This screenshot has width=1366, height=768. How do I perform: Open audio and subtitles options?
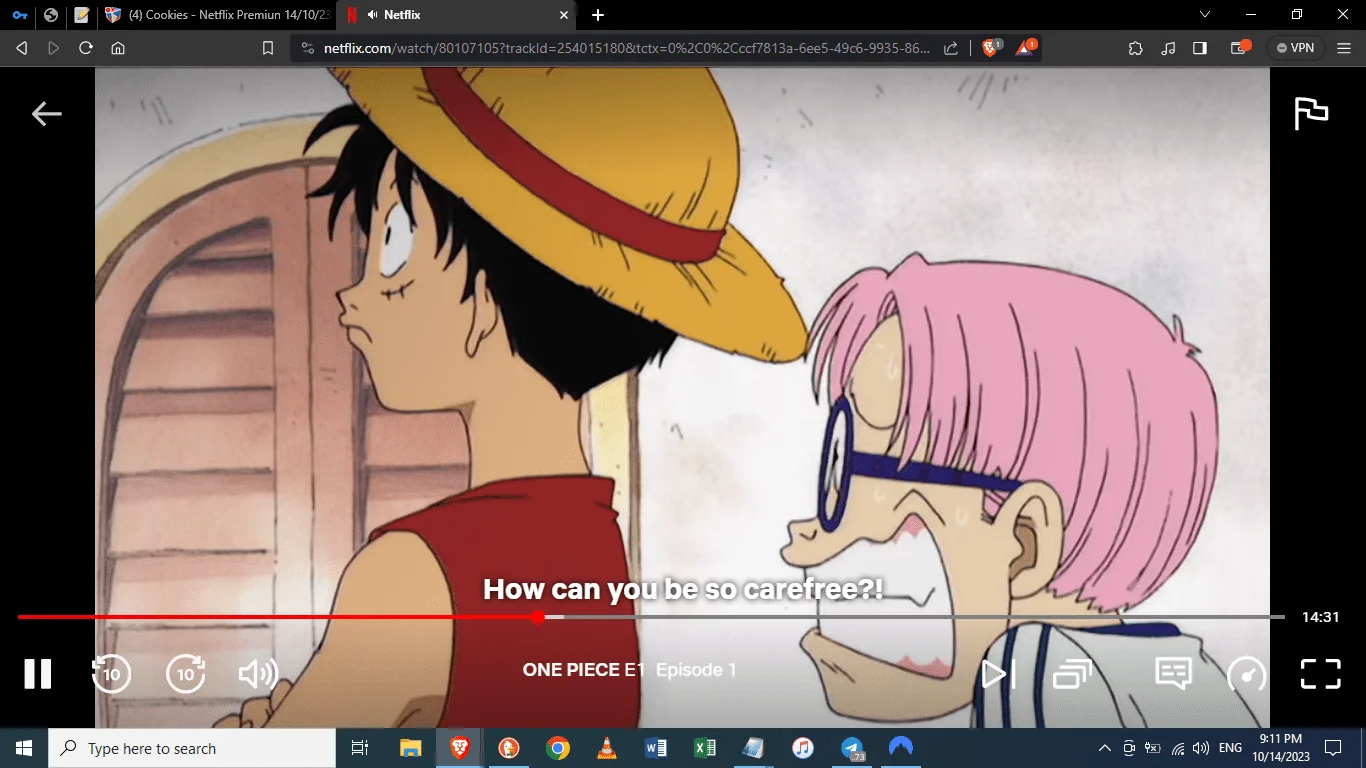click(1173, 673)
